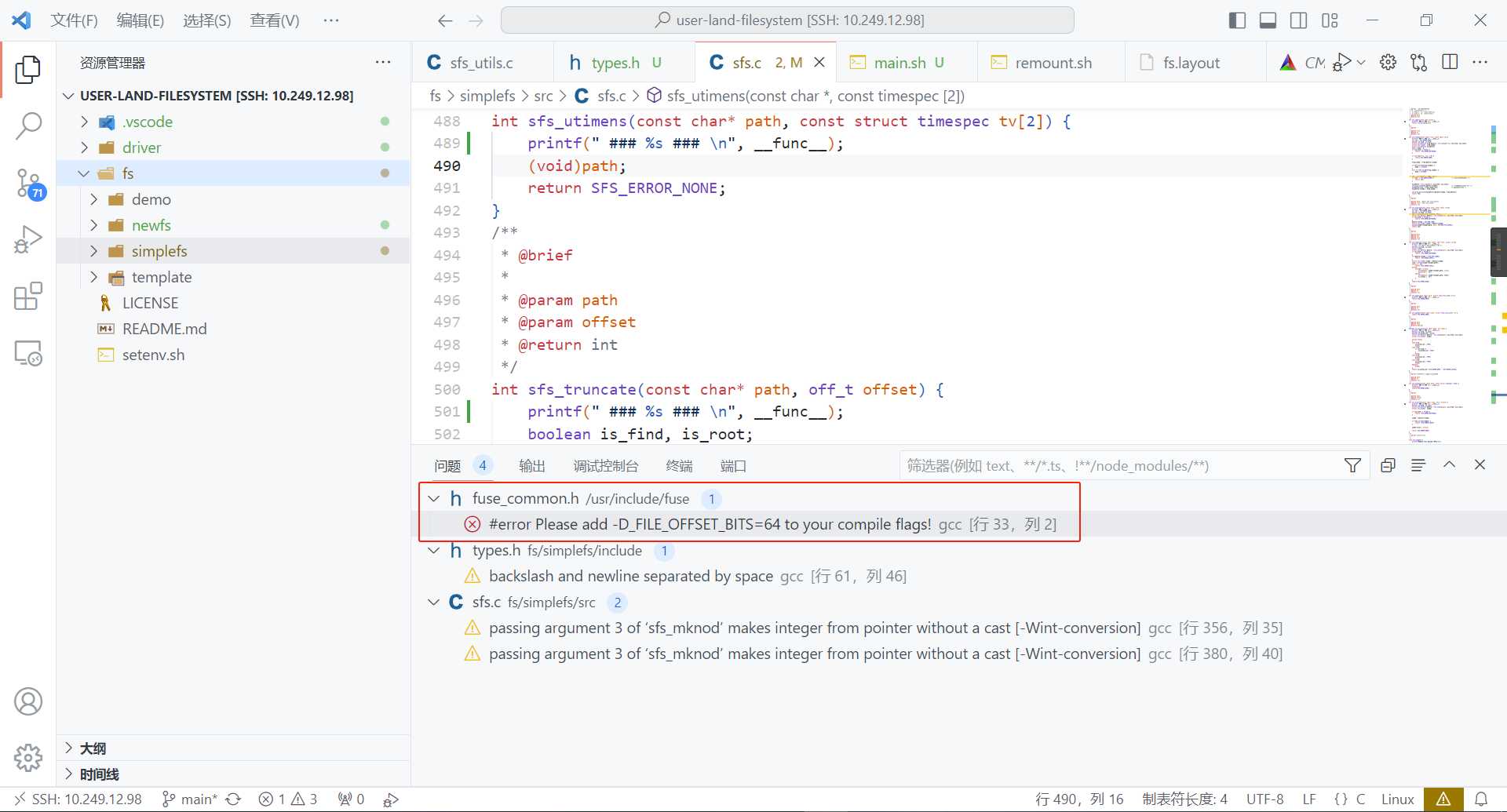The width and height of the screenshot is (1507, 812).
Task: Open the Run and Debug view
Action: pyautogui.click(x=28, y=240)
